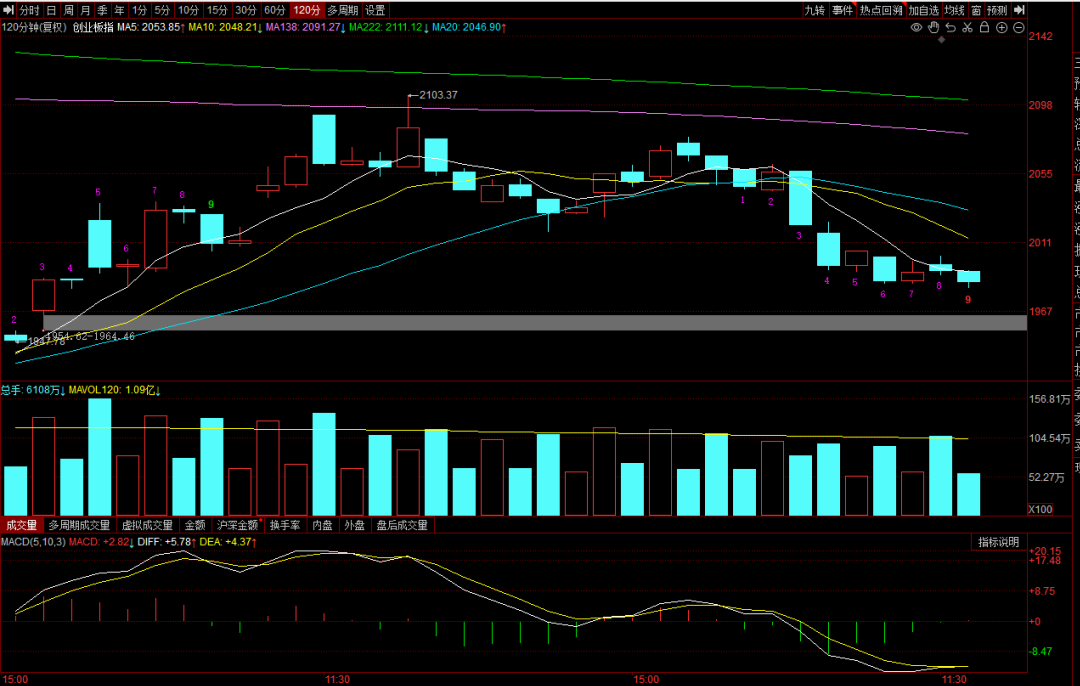
Task: Open the 设置 settings button
Action: (x=375, y=10)
